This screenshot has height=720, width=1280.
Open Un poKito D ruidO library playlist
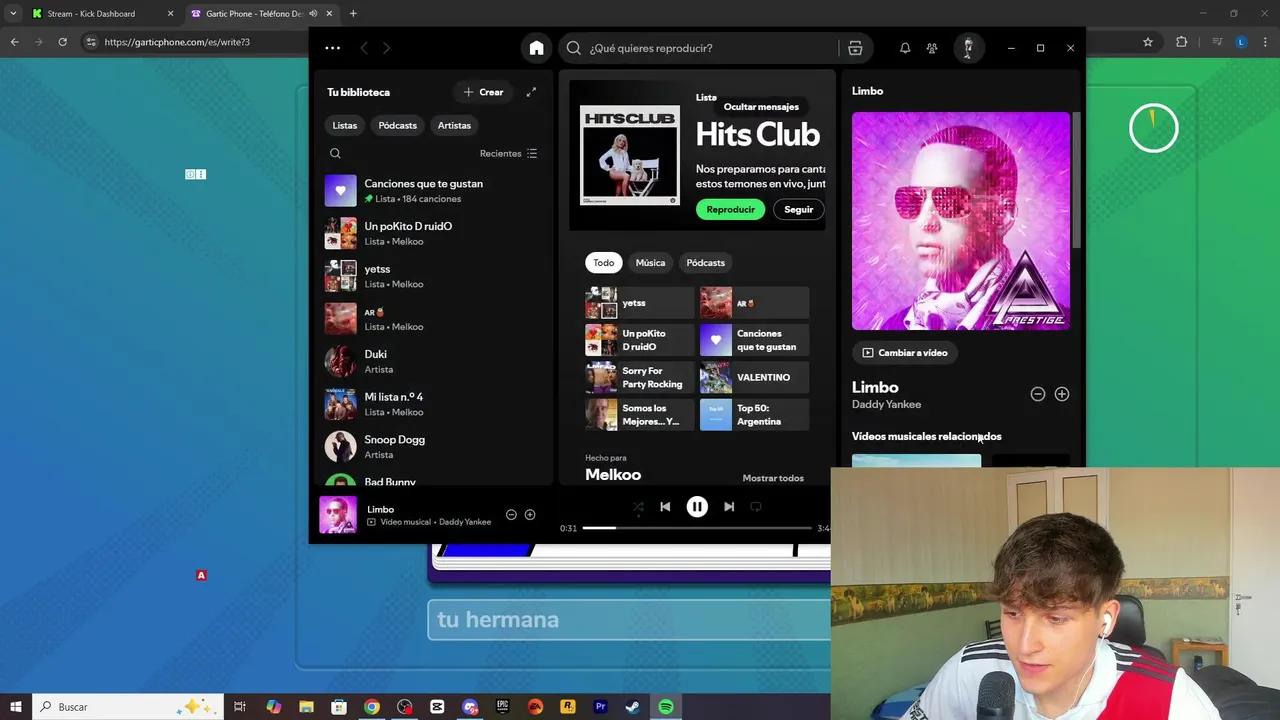pos(433,233)
